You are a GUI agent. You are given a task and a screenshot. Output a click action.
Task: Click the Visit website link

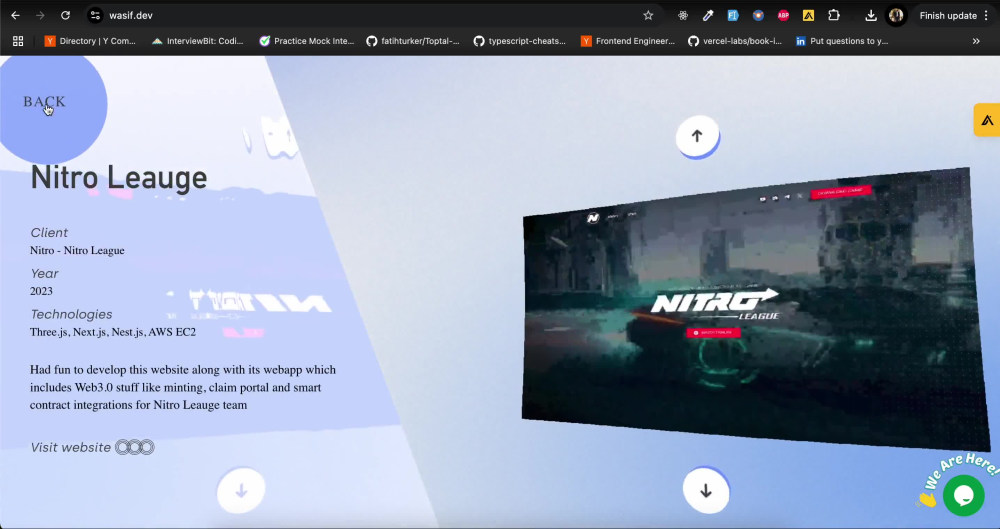(92, 447)
